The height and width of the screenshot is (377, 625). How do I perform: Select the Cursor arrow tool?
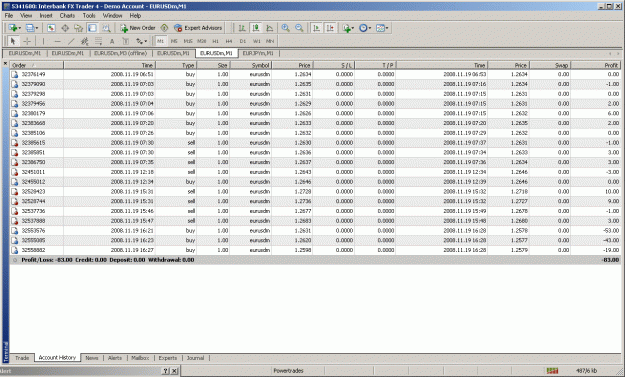(13, 41)
